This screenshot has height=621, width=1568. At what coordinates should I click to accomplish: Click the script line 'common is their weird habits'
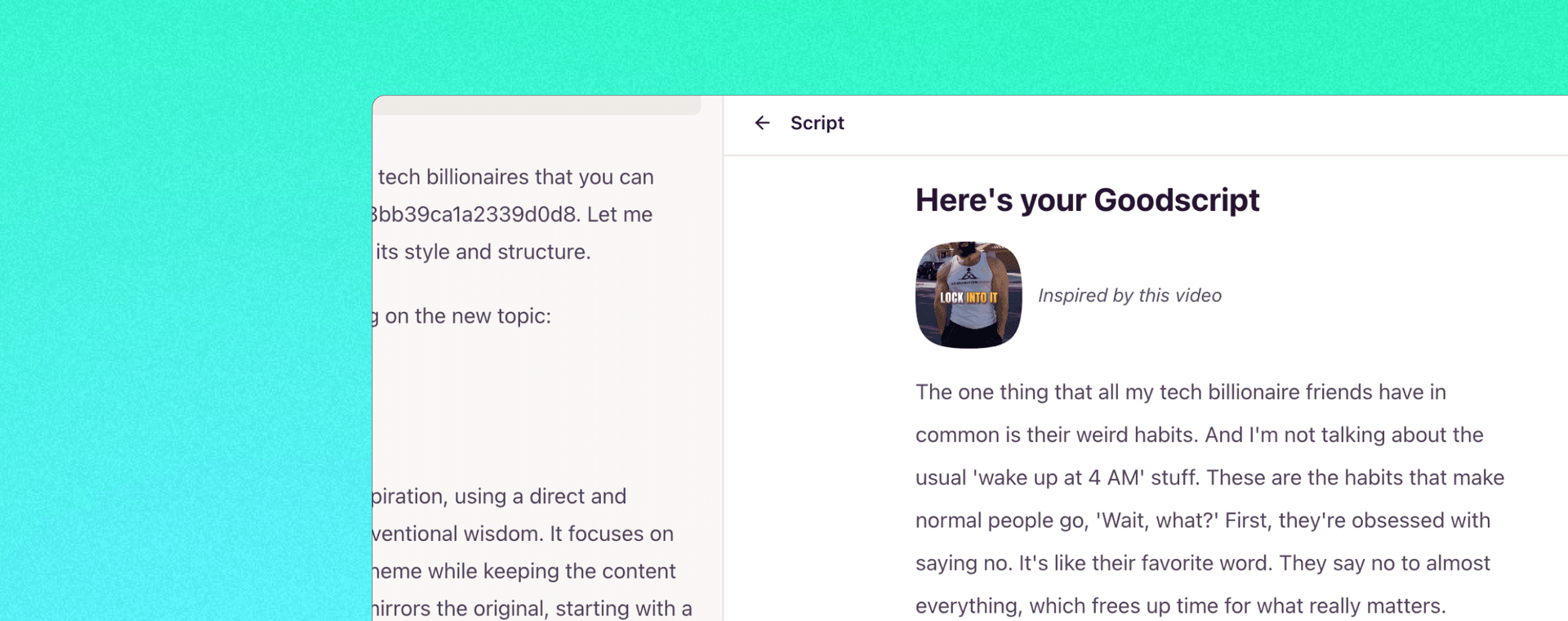[x=1198, y=435]
